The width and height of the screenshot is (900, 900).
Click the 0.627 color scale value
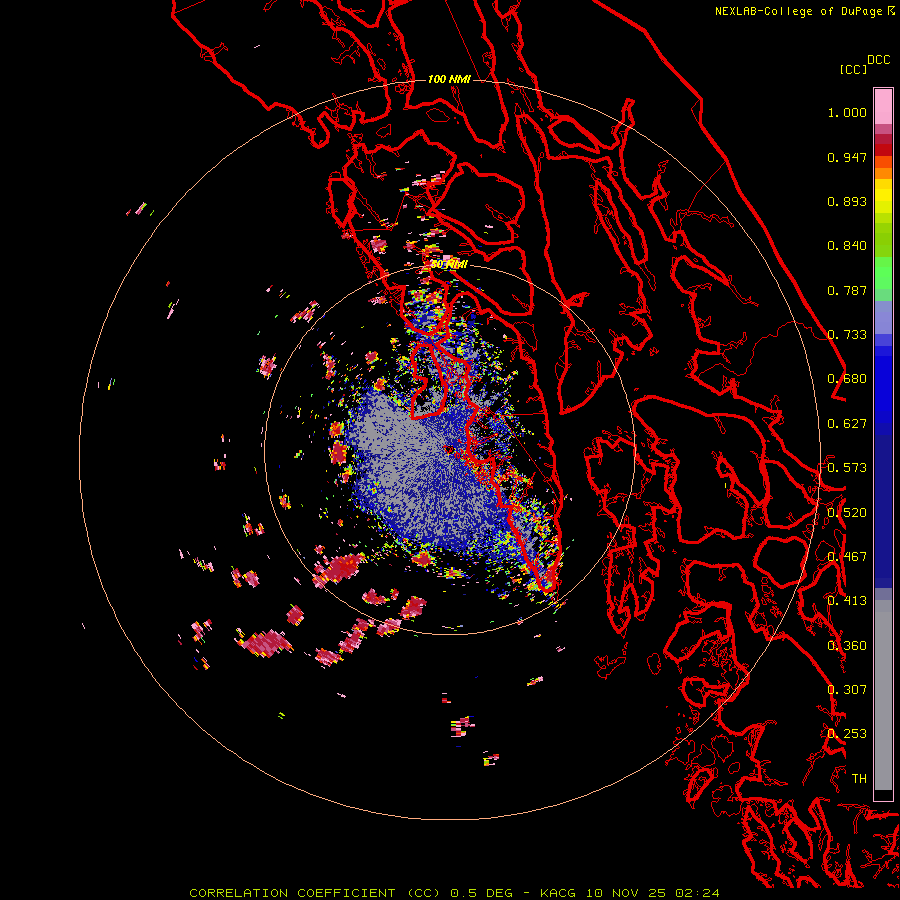(847, 424)
